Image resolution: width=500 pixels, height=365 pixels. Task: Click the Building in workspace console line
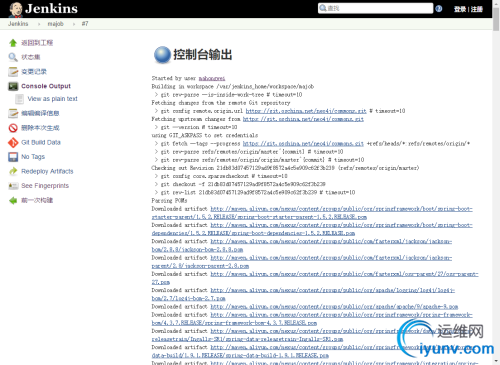click(233, 87)
